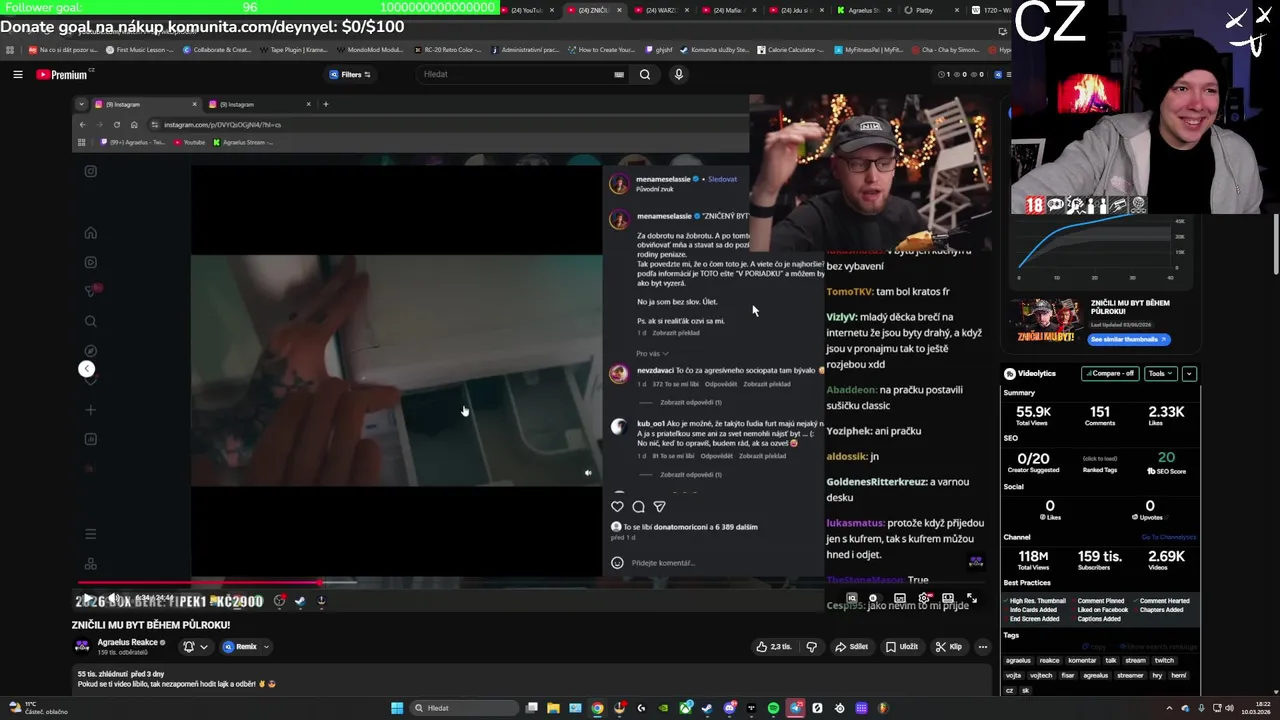The width and height of the screenshot is (1280, 720).
Task: Open Google Chrome from the taskbar
Action: pyautogui.click(x=597, y=708)
